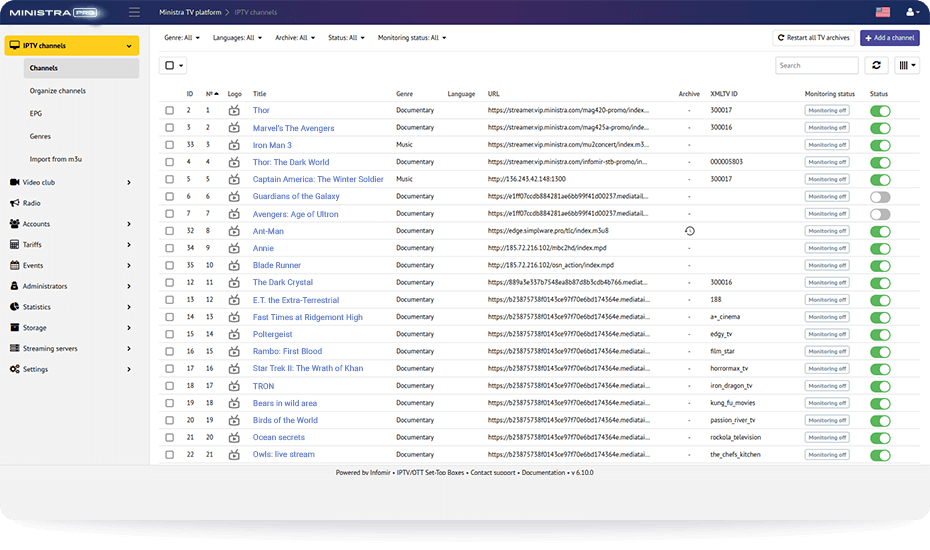Open the Monitoring status filter dropdown

pyautogui.click(x=411, y=38)
